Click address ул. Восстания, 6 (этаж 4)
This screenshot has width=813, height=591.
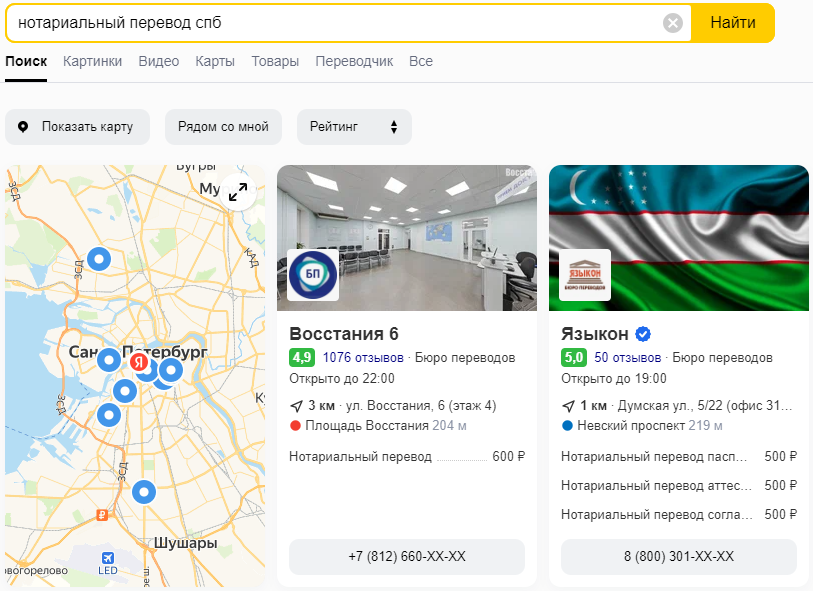point(421,405)
